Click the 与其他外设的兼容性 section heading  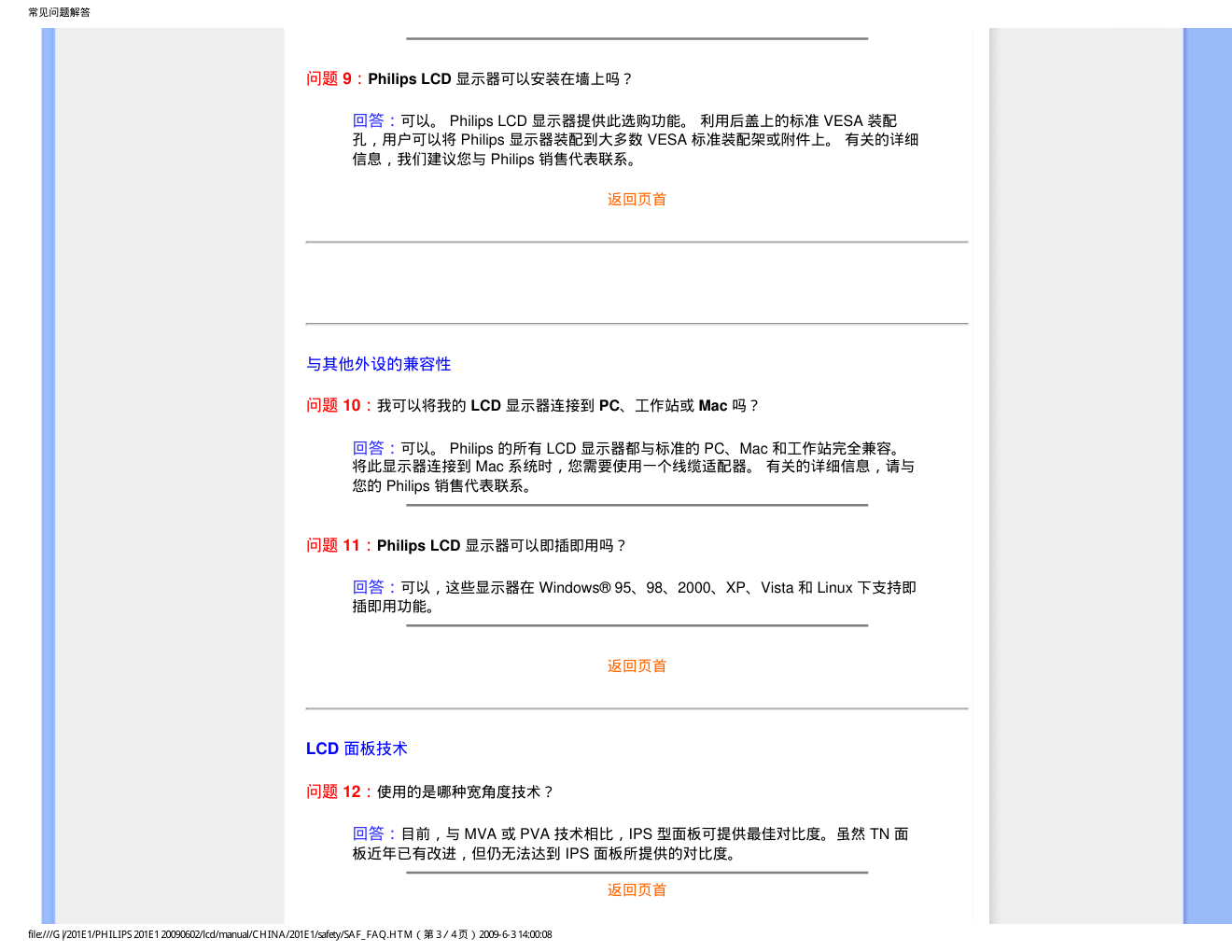coord(379,364)
